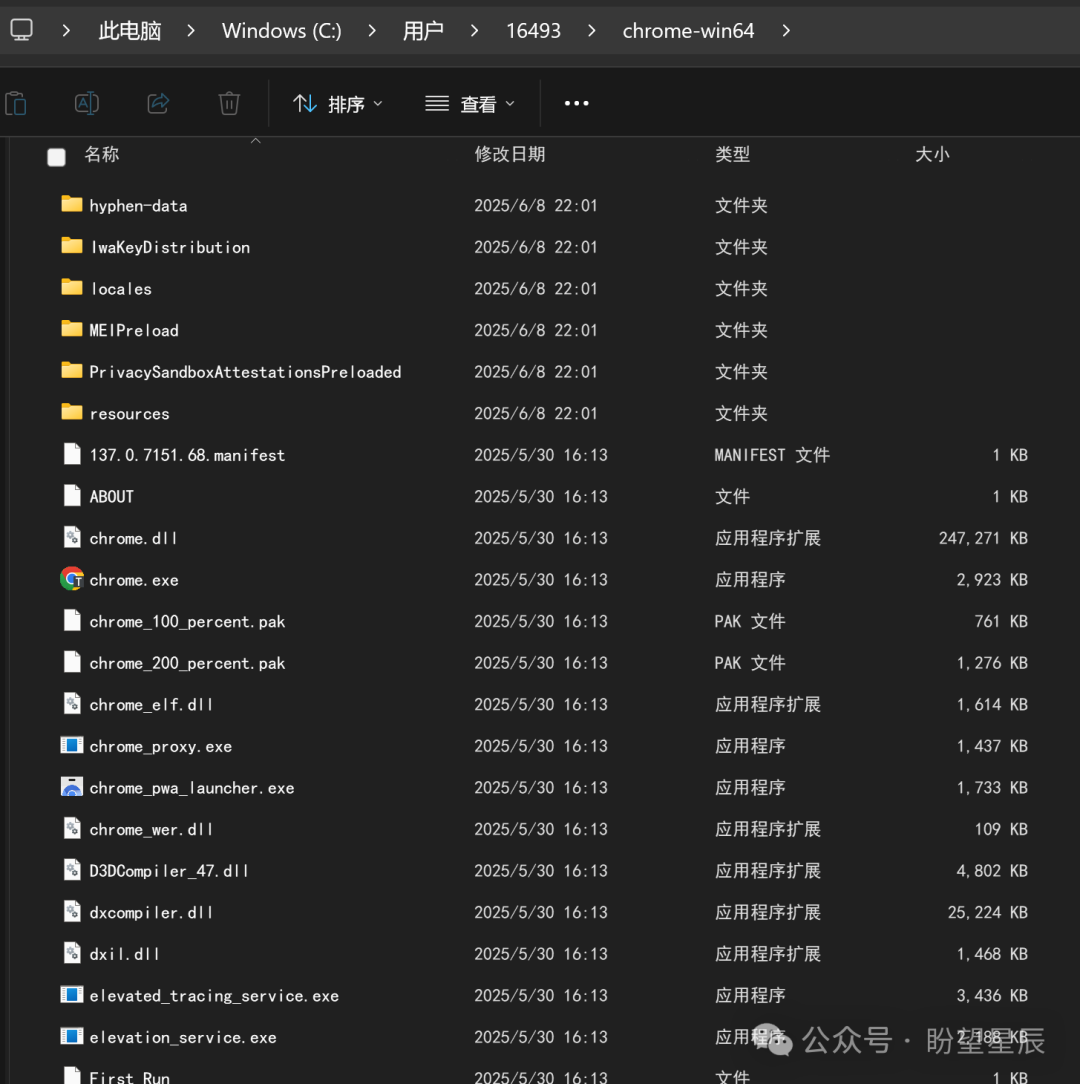Open the 排序 sort dropdown
1080x1084 pixels.
(337, 104)
